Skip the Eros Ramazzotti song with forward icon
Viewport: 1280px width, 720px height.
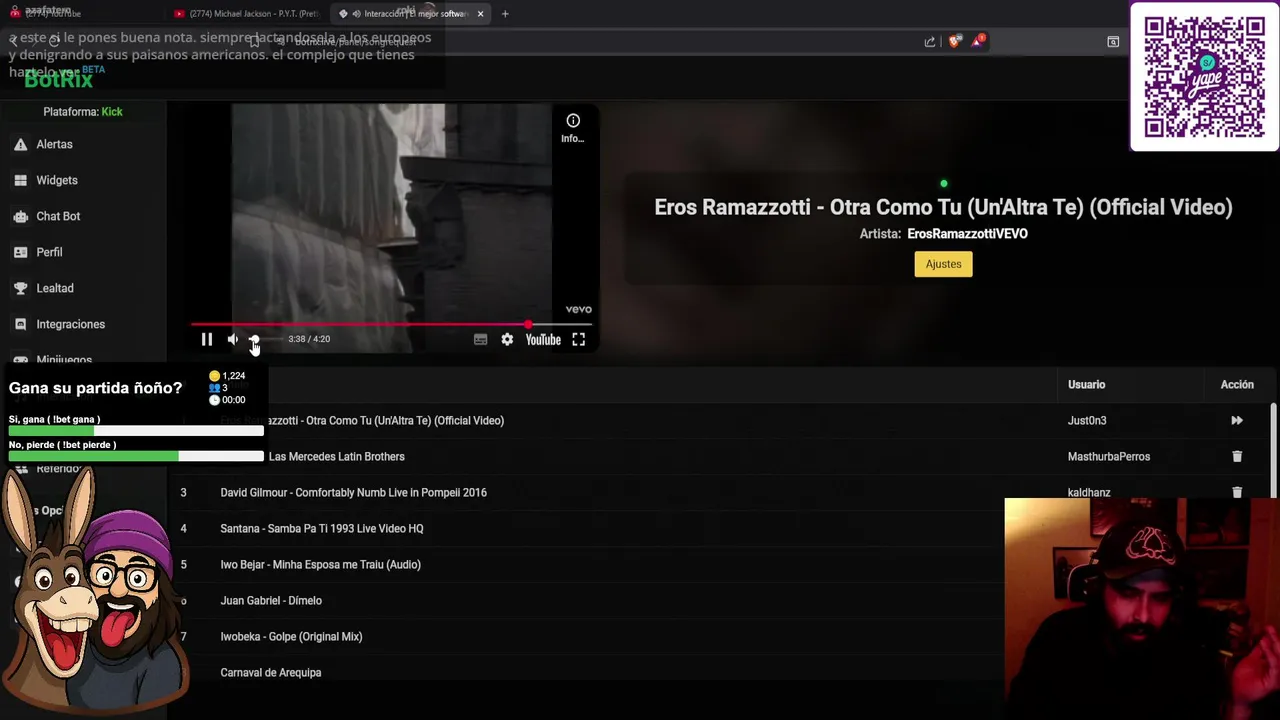1237,421
